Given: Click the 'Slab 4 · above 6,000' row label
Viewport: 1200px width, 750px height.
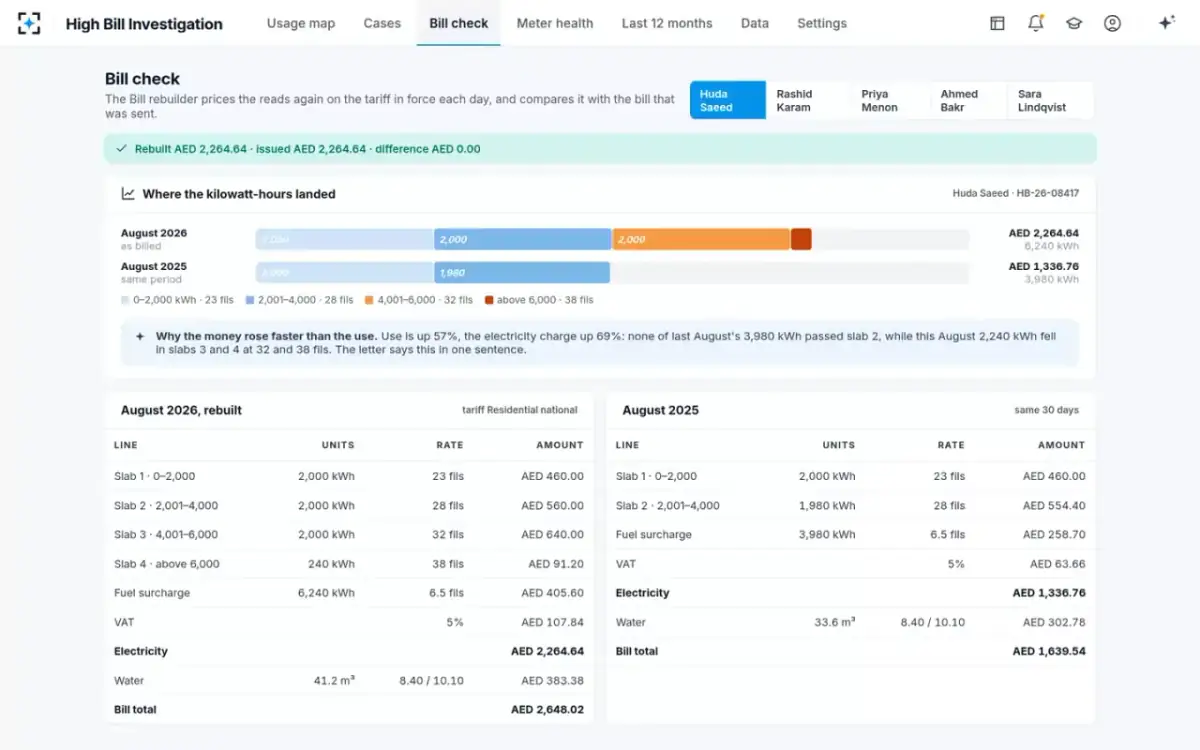Looking at the screenshot, I should click(165, 564).
